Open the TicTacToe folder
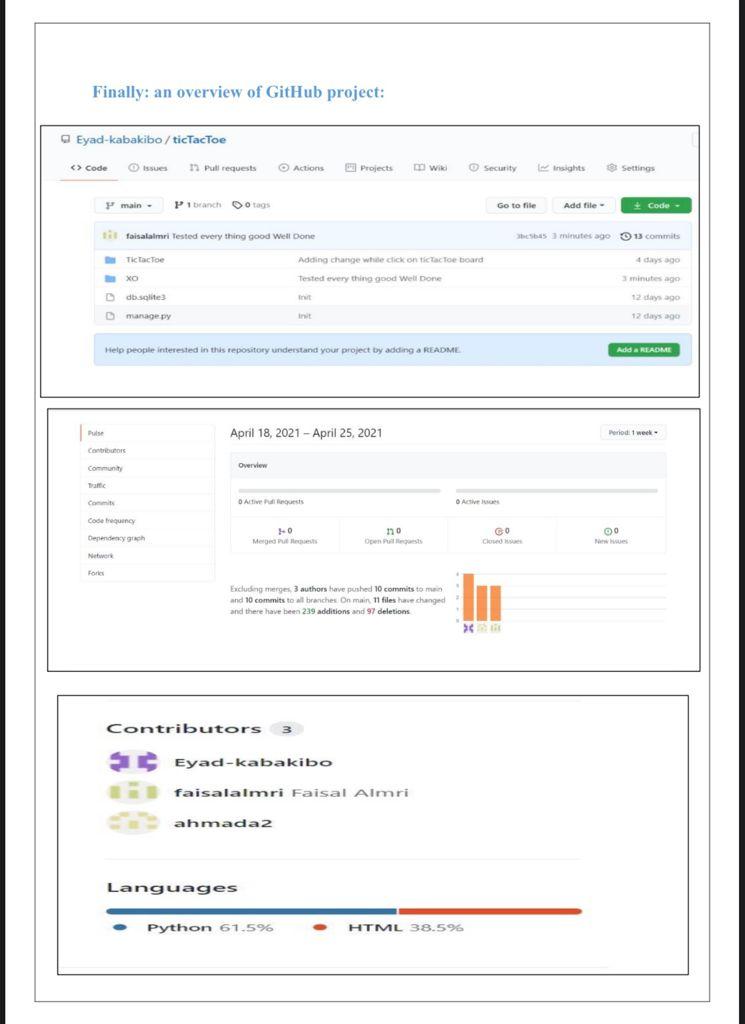The width and height of the screenshot is (745, 1024). [x=145, y=260]
